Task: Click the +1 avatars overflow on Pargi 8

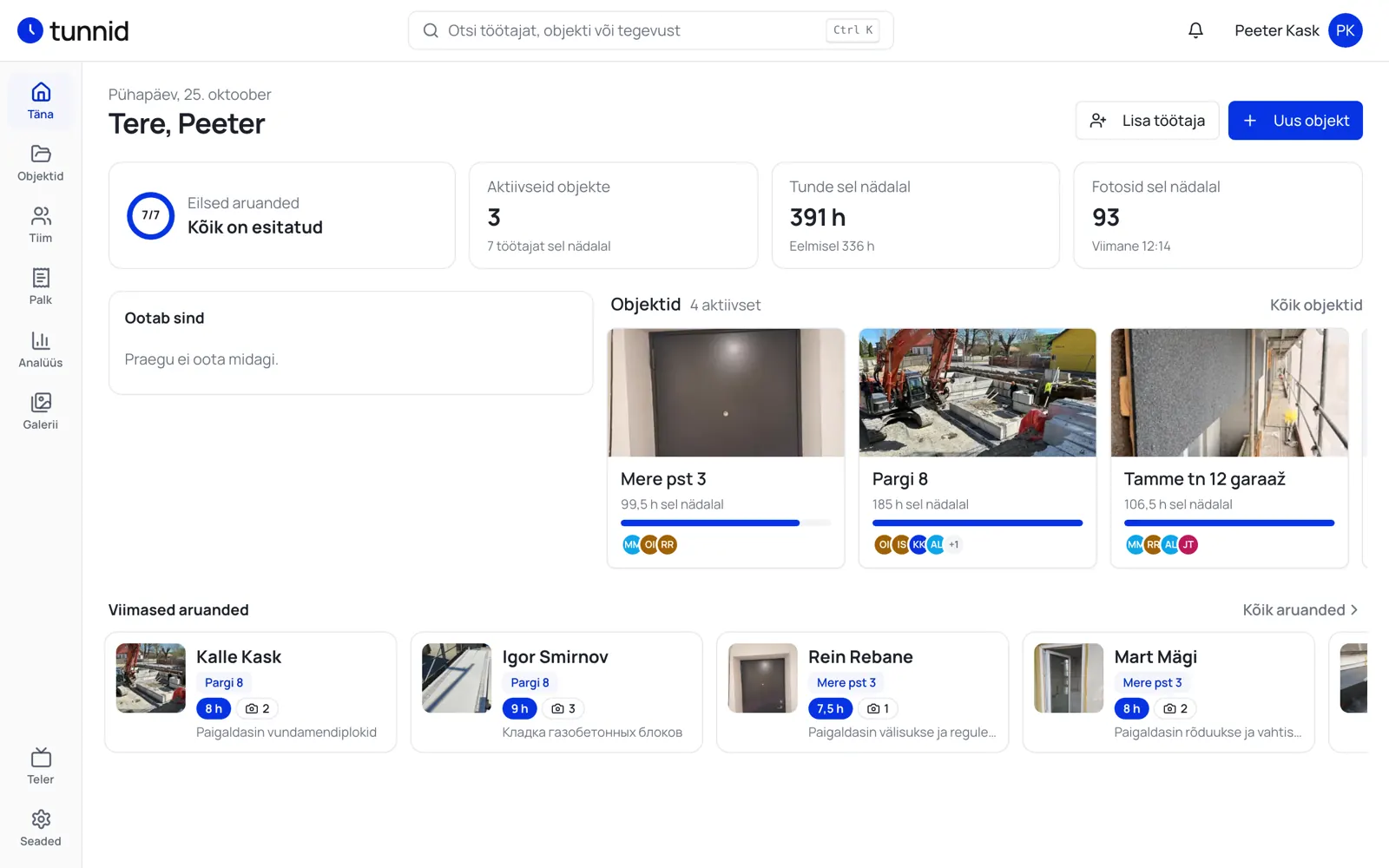Action: click(954, 545)
